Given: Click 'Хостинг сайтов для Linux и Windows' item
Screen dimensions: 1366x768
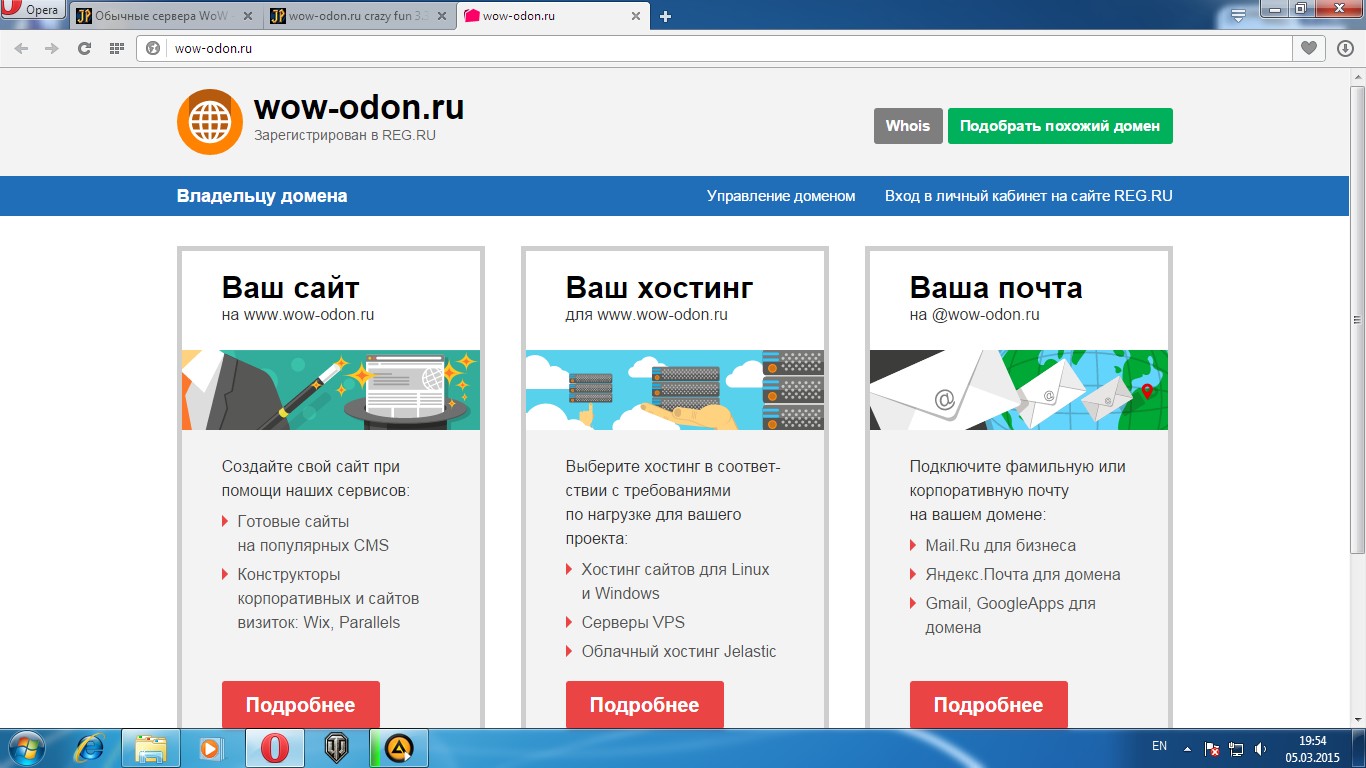Looking at the screenshot, I should (675, 581).
